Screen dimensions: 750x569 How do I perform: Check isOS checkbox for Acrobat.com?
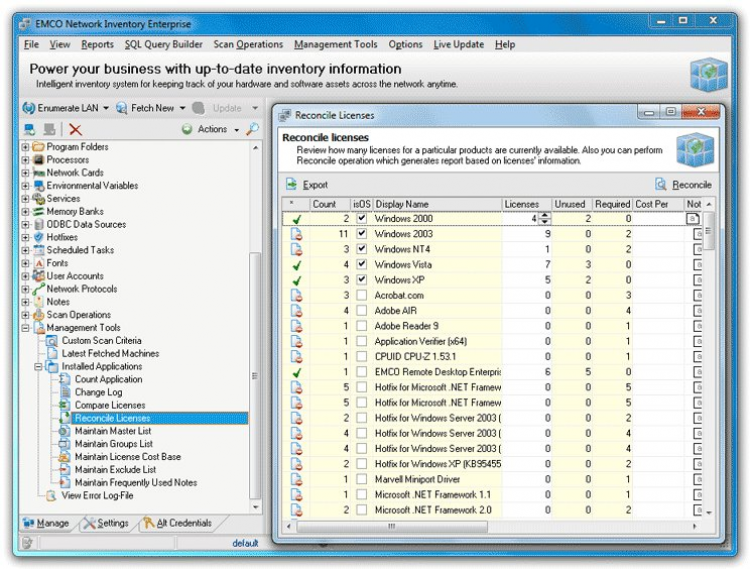(361, 295)
